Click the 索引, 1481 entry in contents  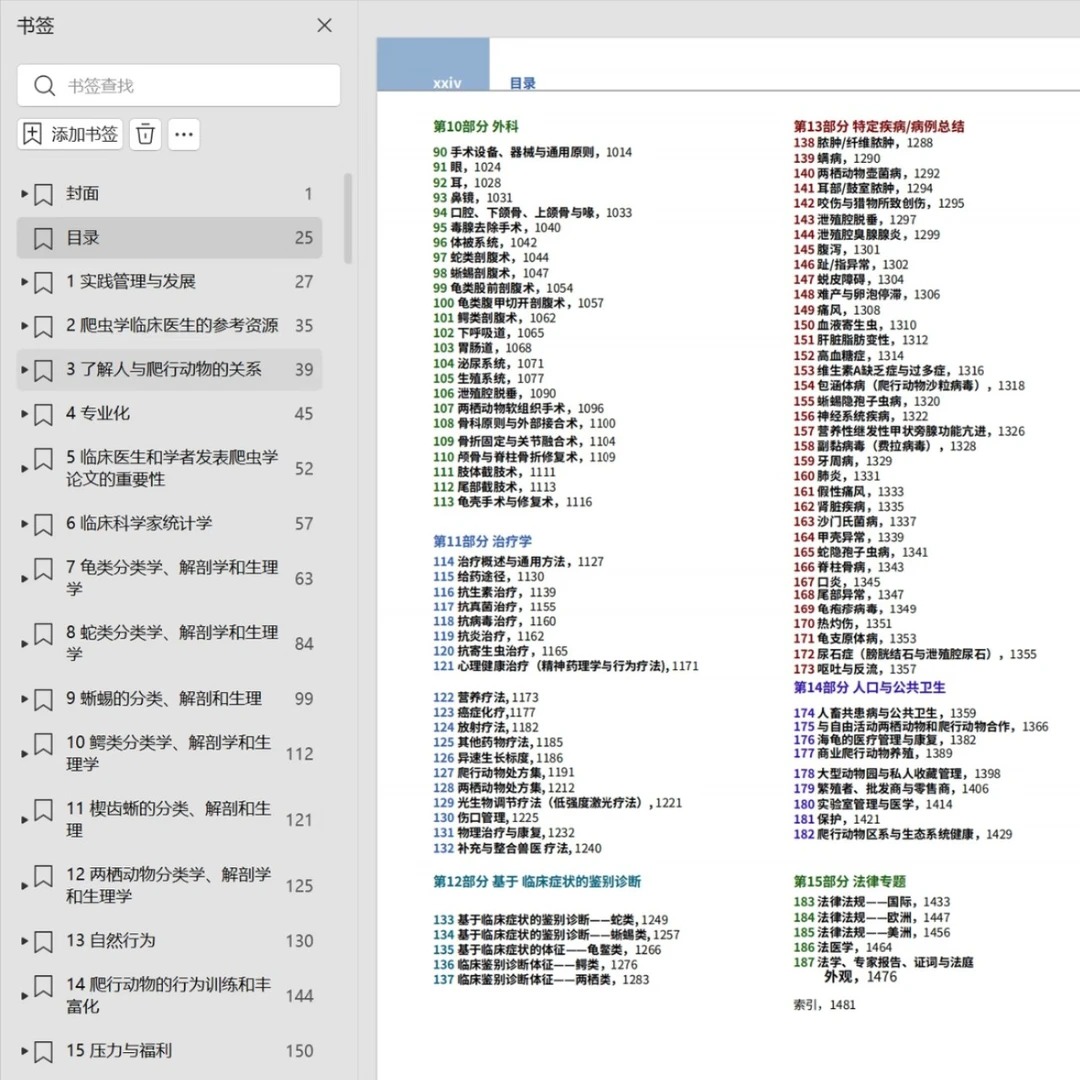click(824, 1005)
